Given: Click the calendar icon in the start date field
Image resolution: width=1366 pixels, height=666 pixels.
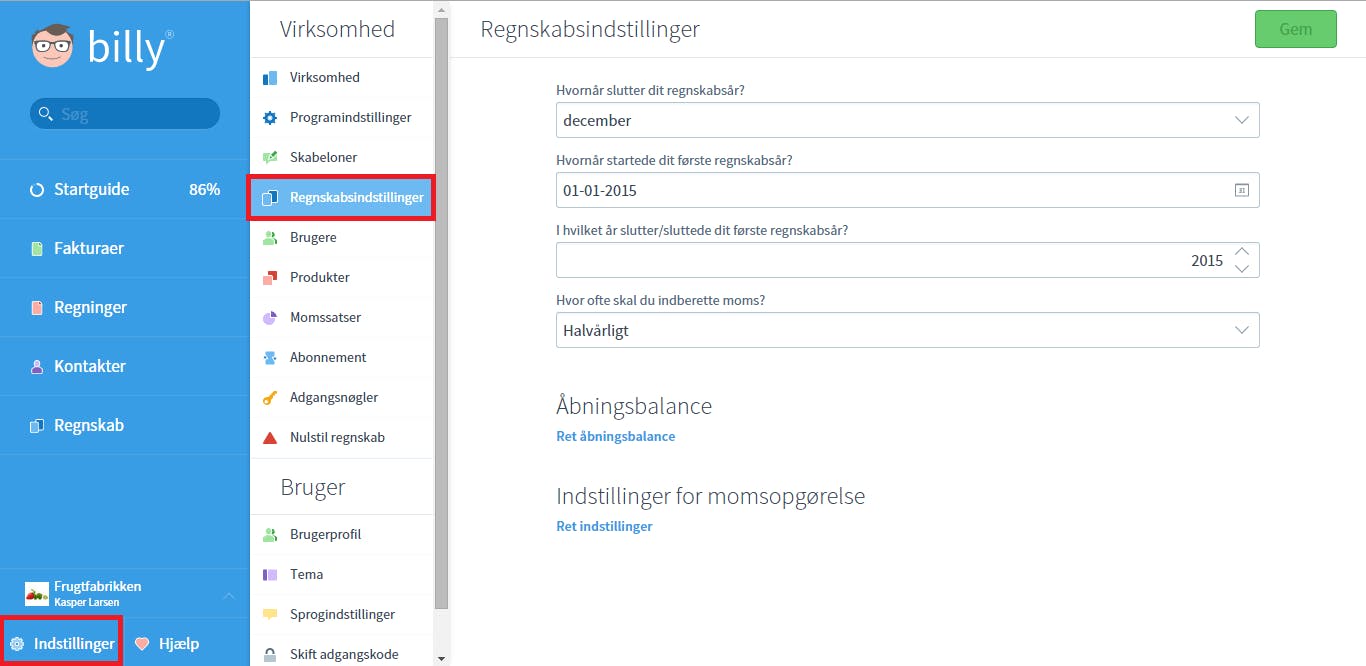Looking at the screenshot, I should [1242, 190].
